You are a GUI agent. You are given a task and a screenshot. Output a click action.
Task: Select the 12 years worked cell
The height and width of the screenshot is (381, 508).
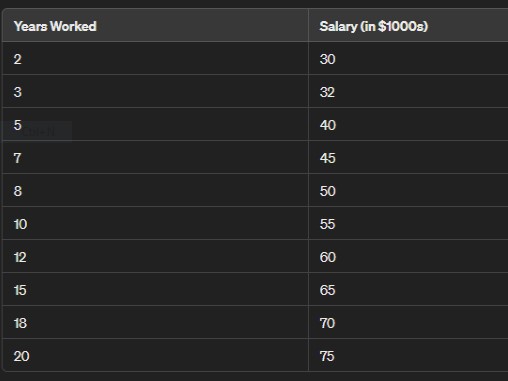[x=155, y=256]
